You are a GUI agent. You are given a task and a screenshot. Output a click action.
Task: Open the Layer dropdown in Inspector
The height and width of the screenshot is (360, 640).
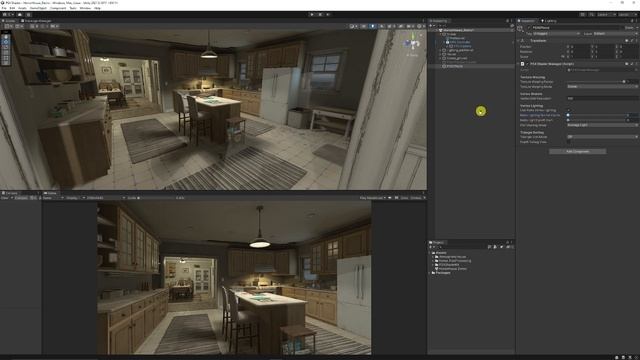(x=616, y=33)
